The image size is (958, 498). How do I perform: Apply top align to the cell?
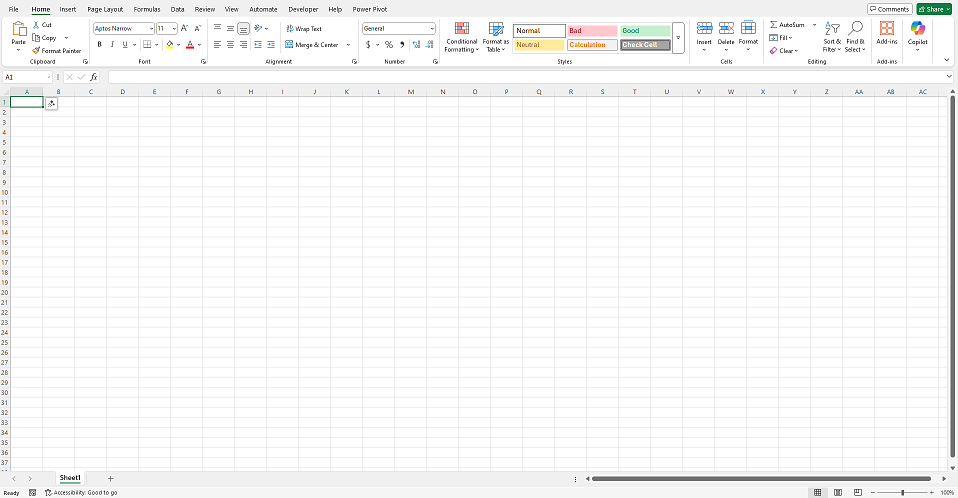click(x=218, y=28)
